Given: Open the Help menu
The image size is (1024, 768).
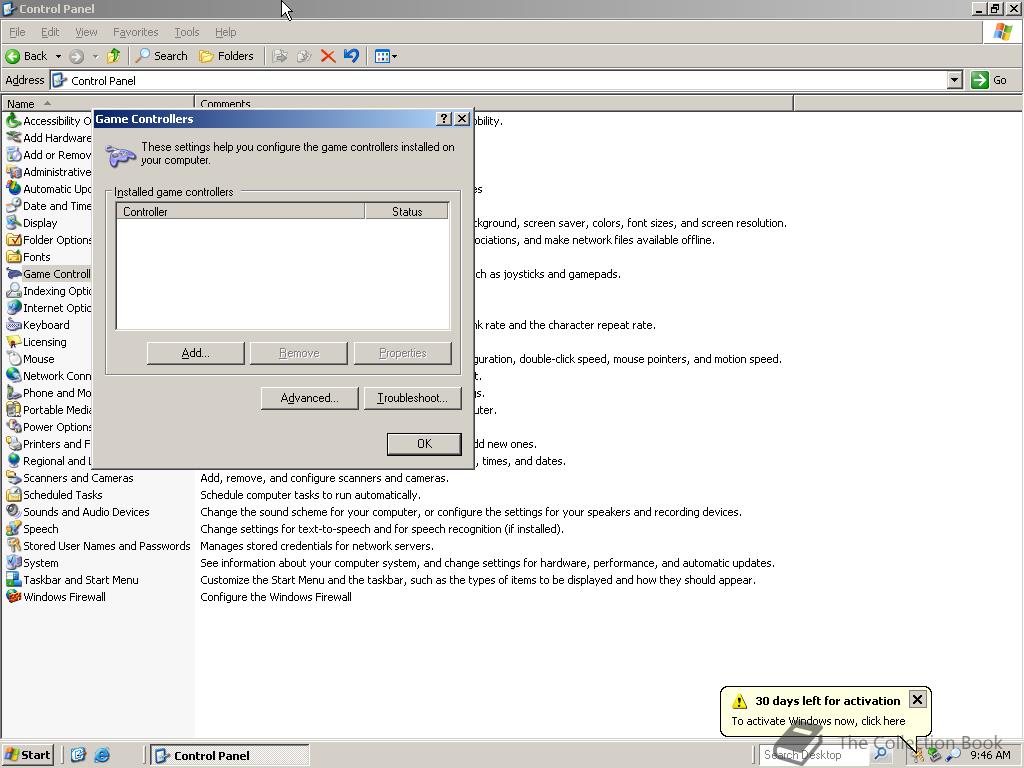Looking at the screenshot, I should pyautogui.click(x=225, y=32).
